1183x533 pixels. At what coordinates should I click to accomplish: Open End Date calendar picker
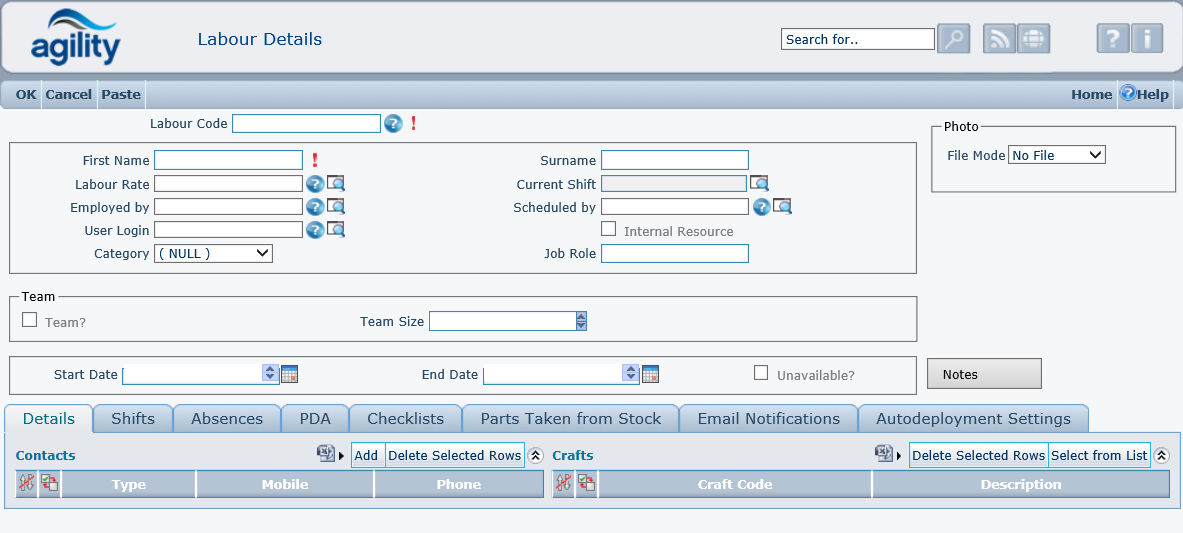[x=650, y=374]
